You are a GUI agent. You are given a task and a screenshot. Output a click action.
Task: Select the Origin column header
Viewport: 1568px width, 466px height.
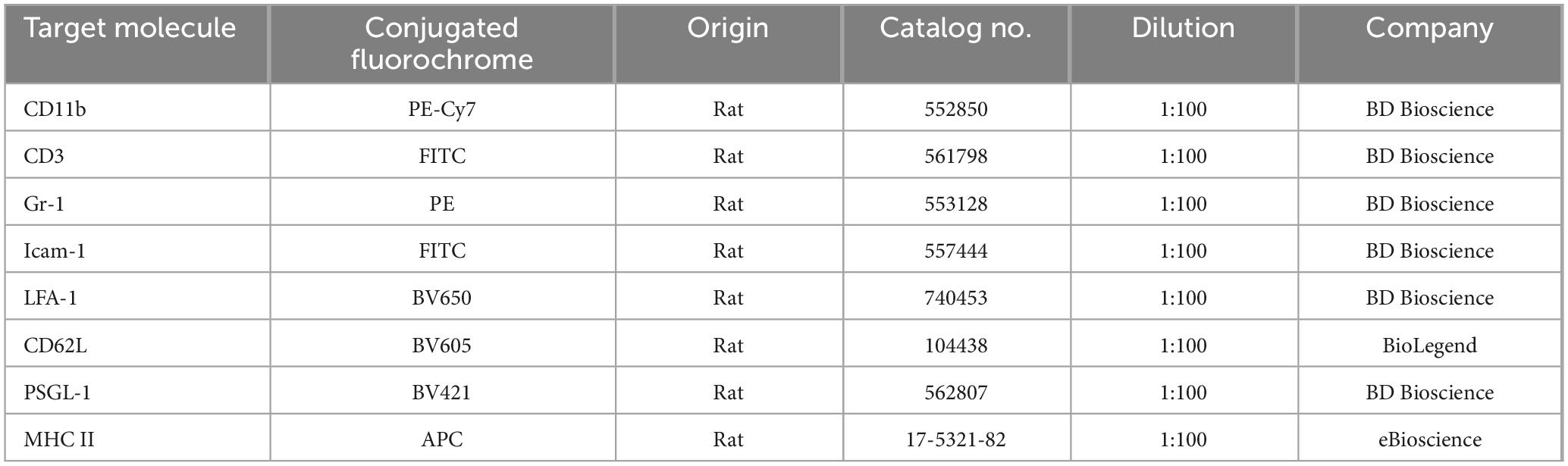[728, 29]
